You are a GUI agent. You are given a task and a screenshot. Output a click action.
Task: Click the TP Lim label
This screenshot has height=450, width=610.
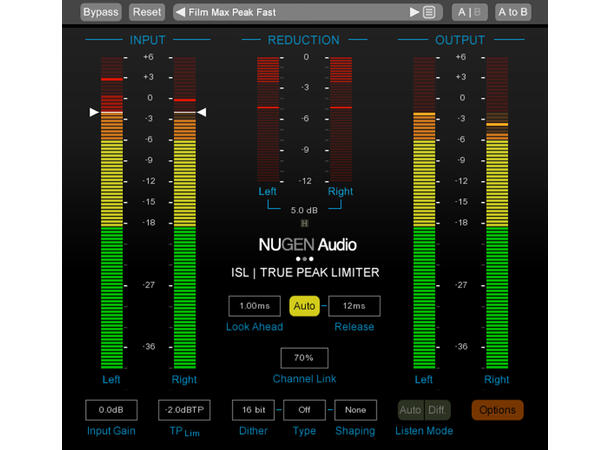[184, 431]
